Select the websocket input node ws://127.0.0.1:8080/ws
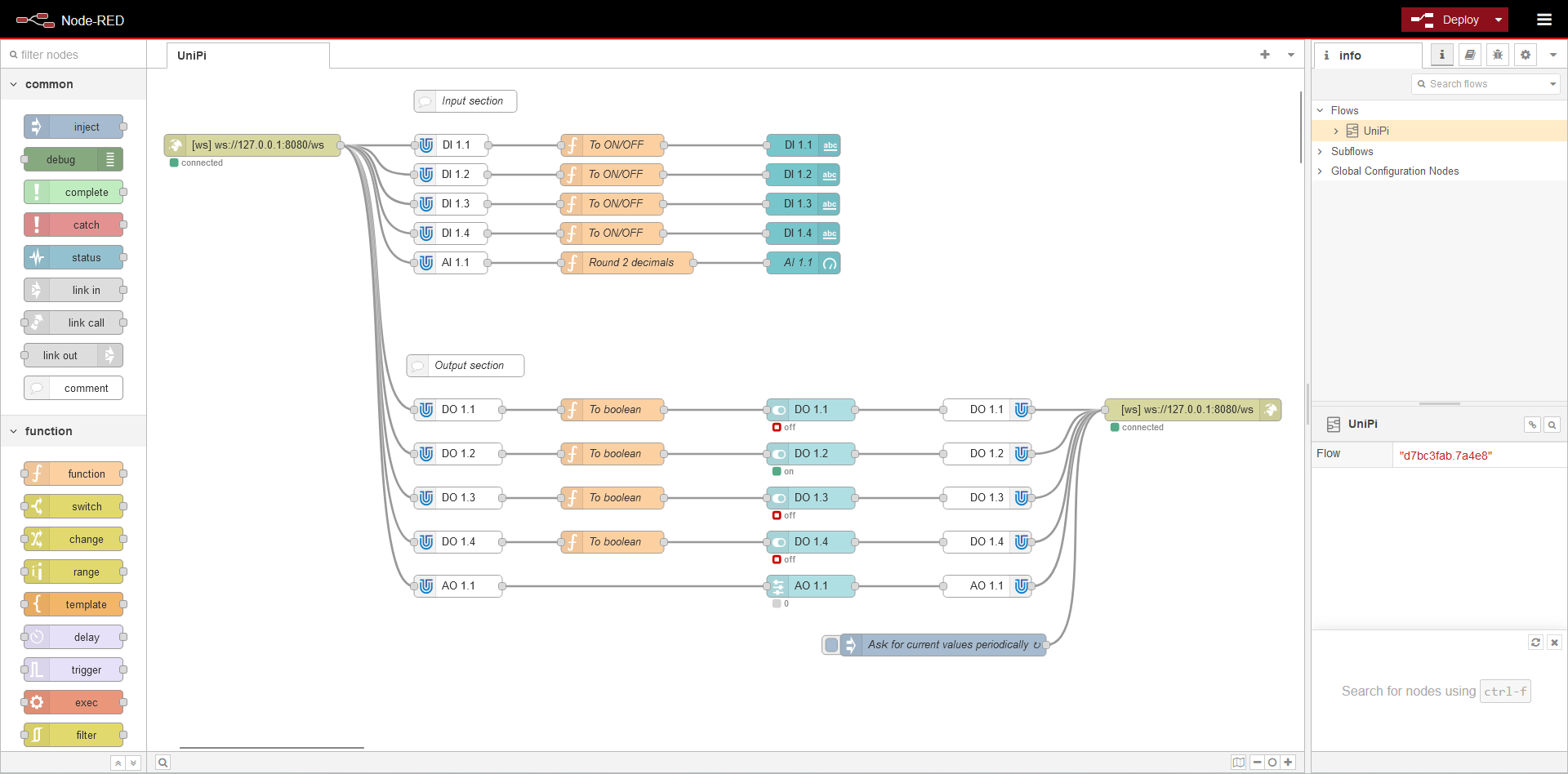Image resolution: width=1568 pixels, height=774 pixels. tap(252, 145)
